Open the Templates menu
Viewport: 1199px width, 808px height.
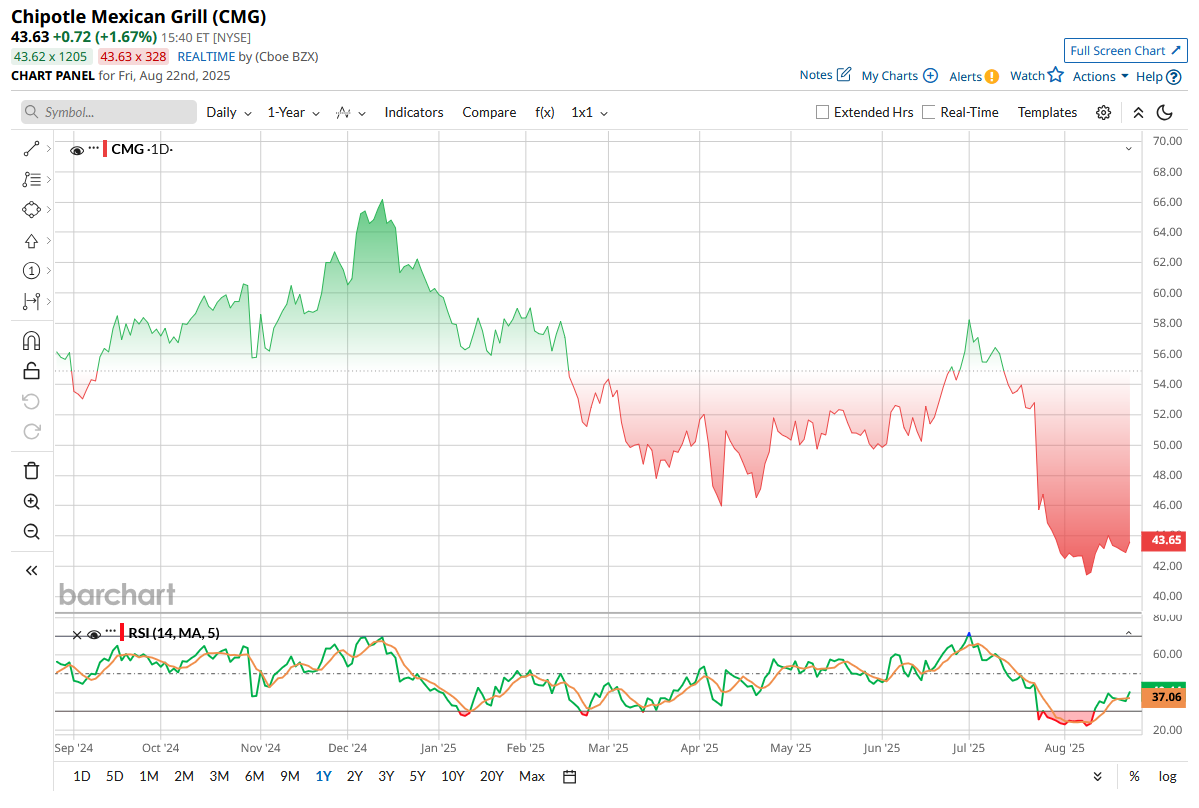pos(1047,112)
